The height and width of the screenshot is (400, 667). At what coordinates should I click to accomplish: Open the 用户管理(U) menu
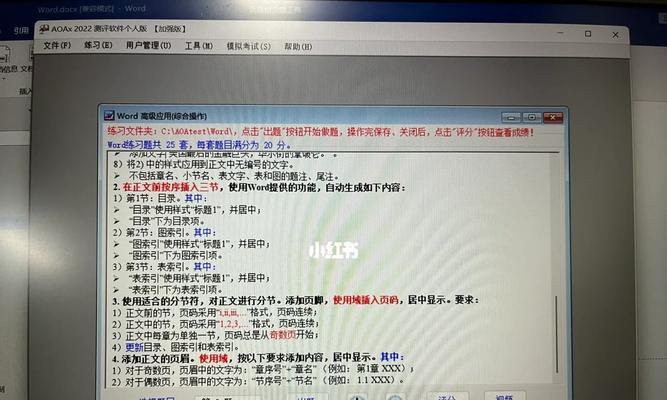click(x=148, y=46)
